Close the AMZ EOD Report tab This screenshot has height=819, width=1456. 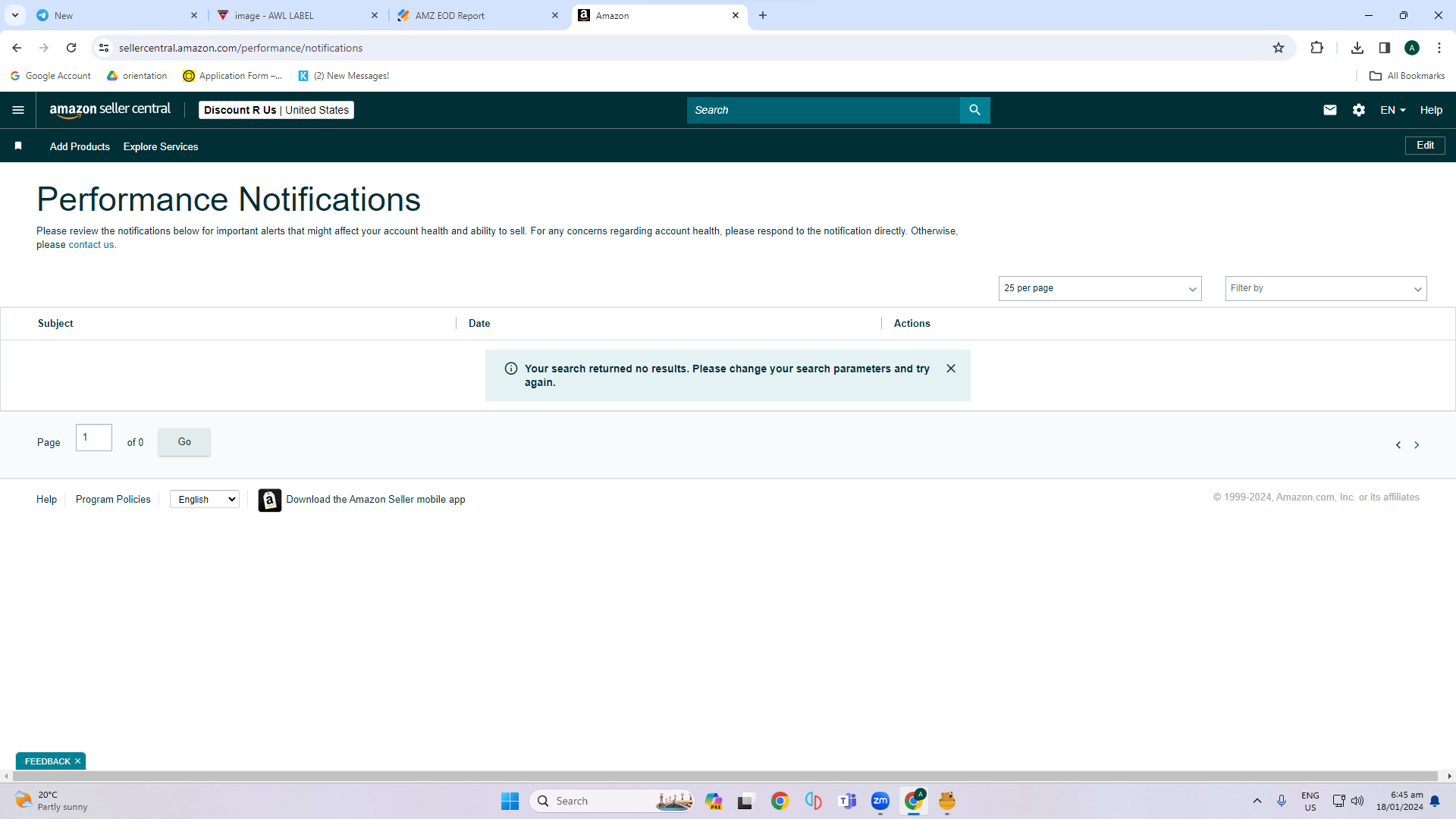click(x=555, y=15)
